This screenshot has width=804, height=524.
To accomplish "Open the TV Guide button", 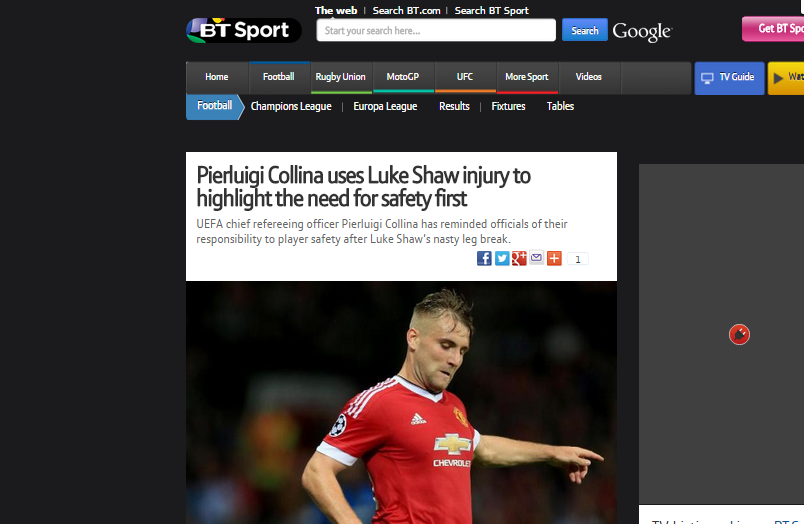I will (729, 78).
